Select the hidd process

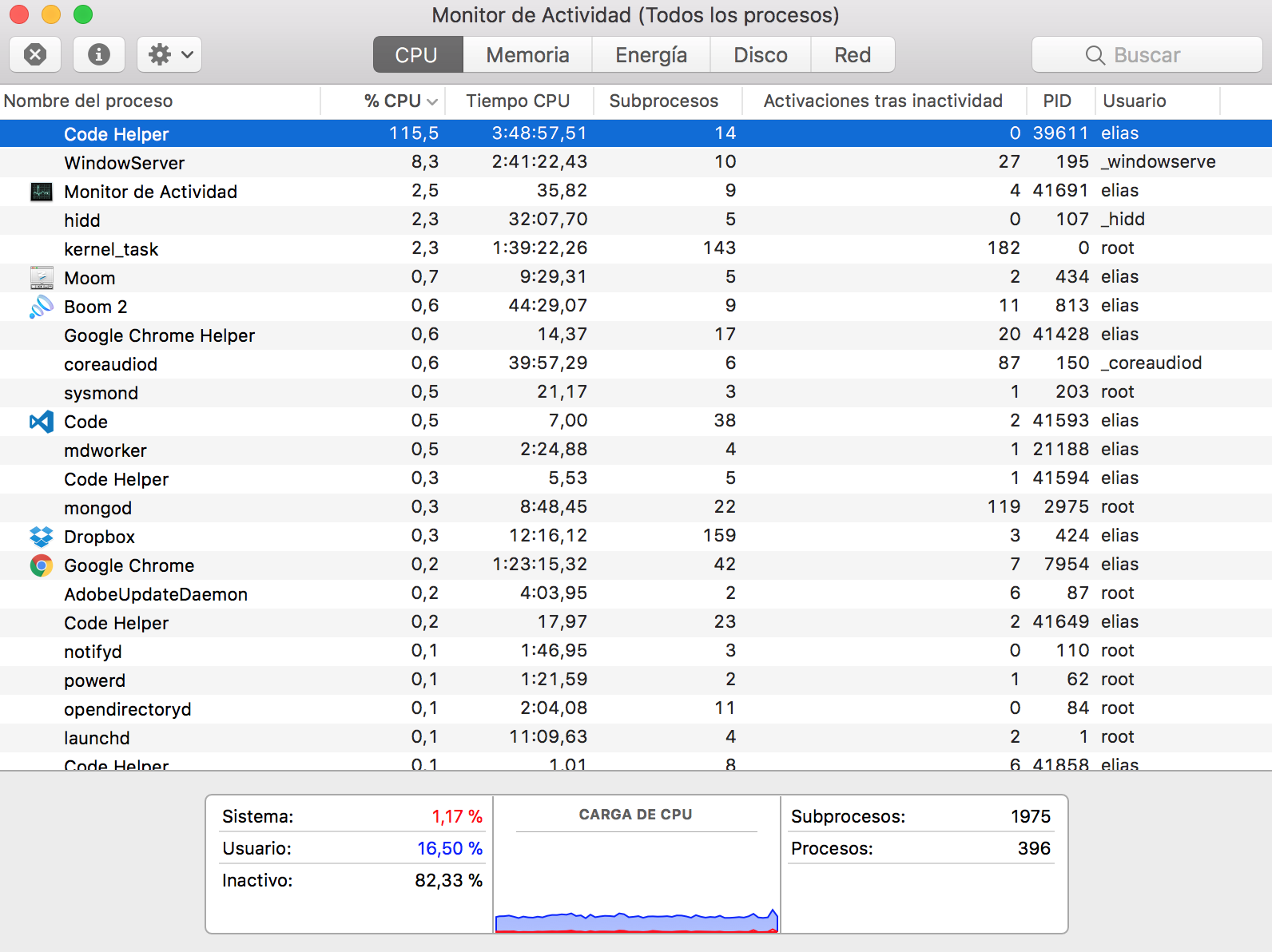point(636,220)
